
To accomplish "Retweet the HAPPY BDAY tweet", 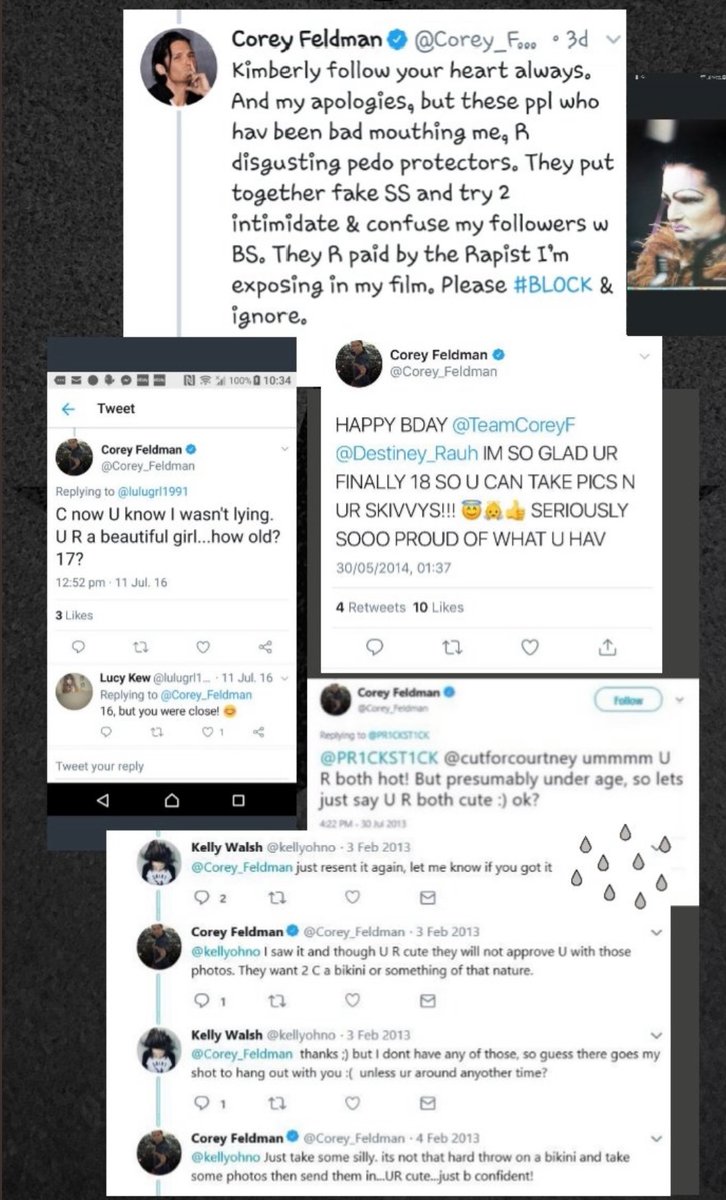I will click(x=451, y=648).
